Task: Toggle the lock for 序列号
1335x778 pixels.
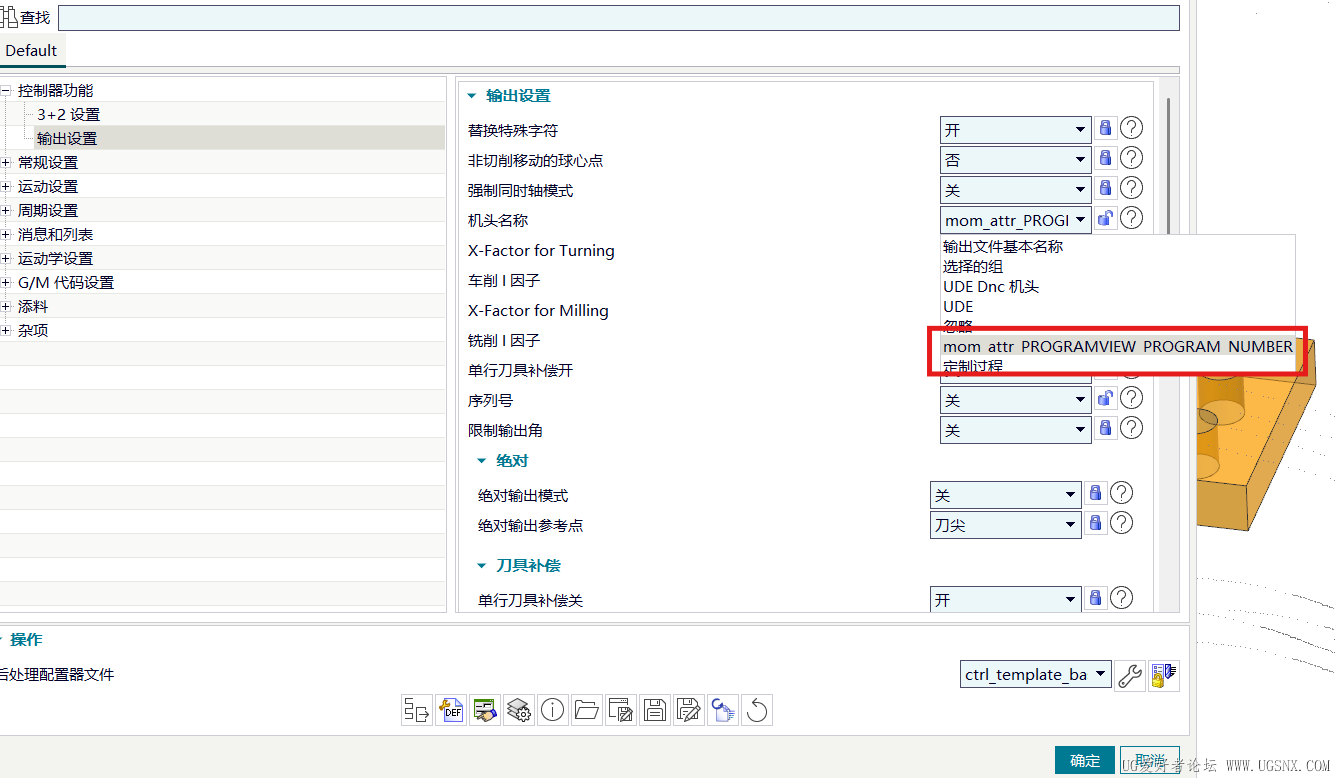Action: point(1105,398)
